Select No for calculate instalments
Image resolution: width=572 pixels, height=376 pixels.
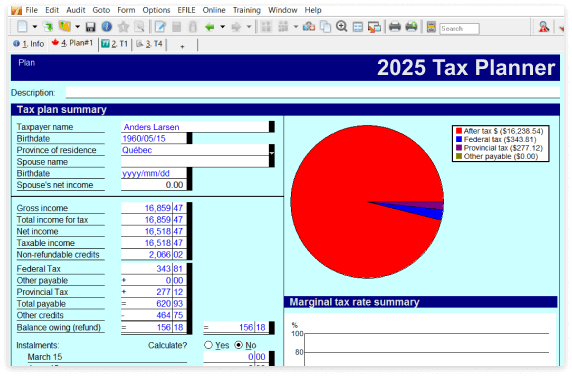point(238,345)
